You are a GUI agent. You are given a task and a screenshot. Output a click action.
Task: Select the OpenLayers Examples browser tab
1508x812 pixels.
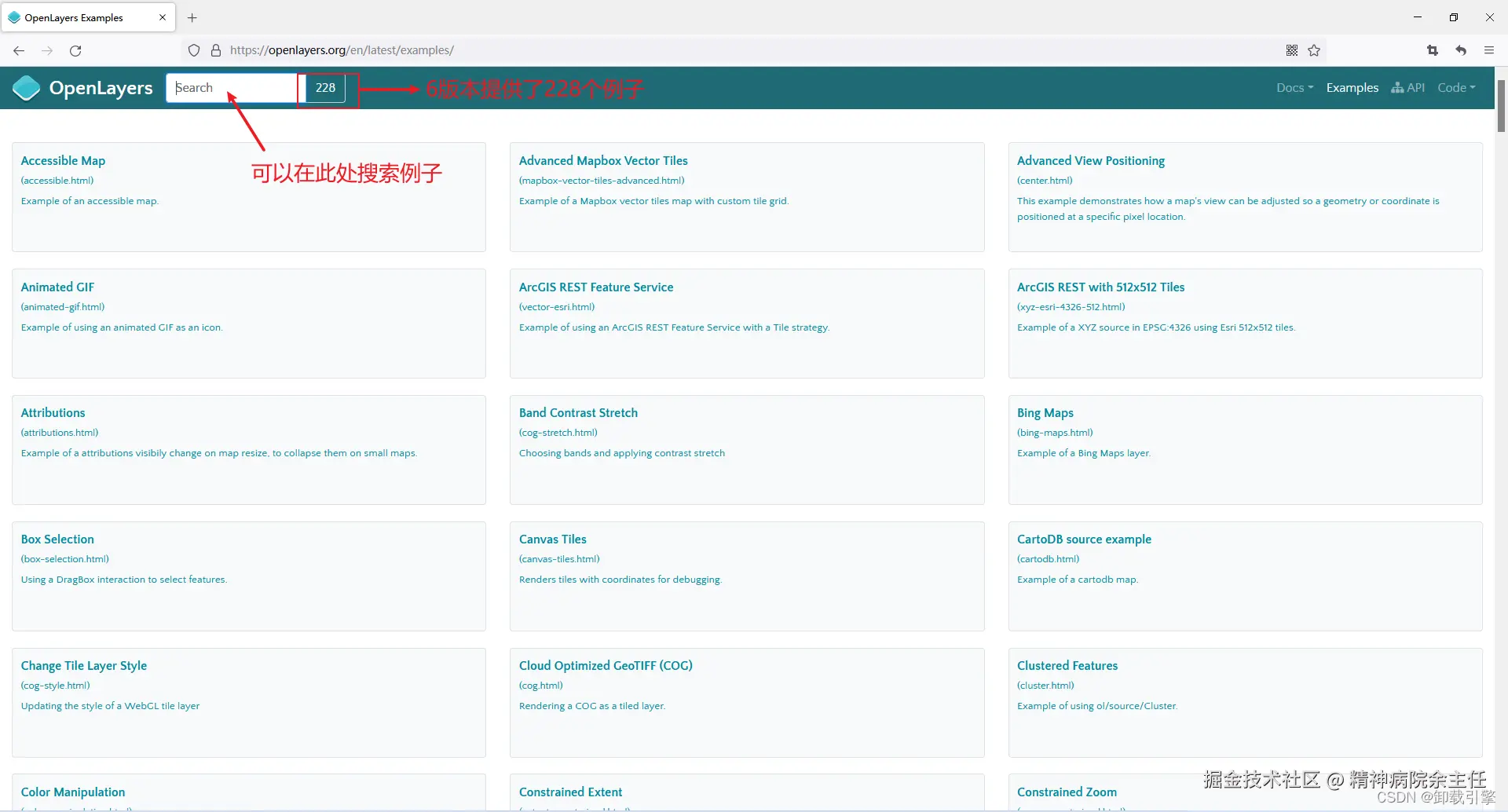click(88, 17)
